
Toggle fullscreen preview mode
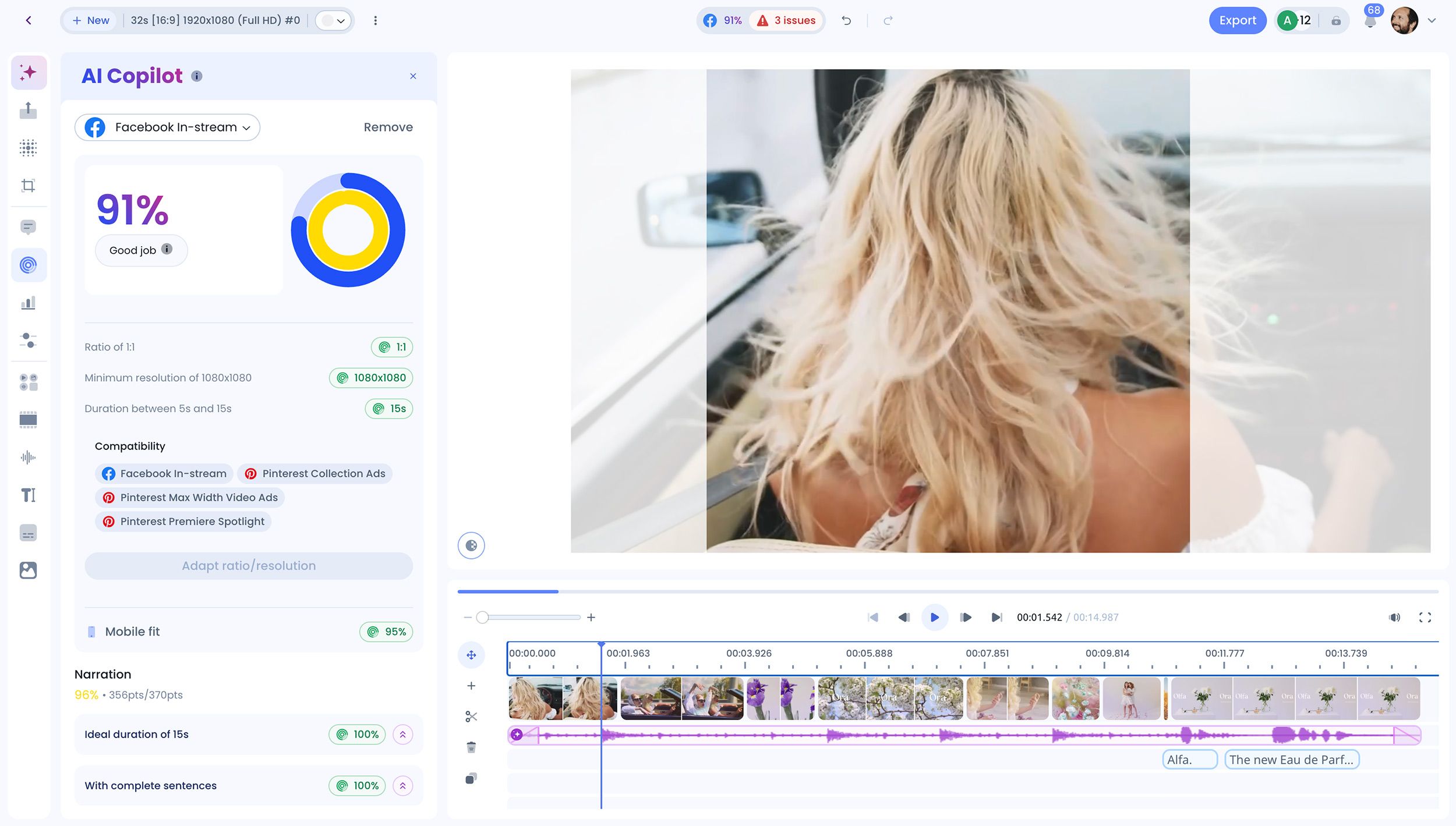[1425, 618]
